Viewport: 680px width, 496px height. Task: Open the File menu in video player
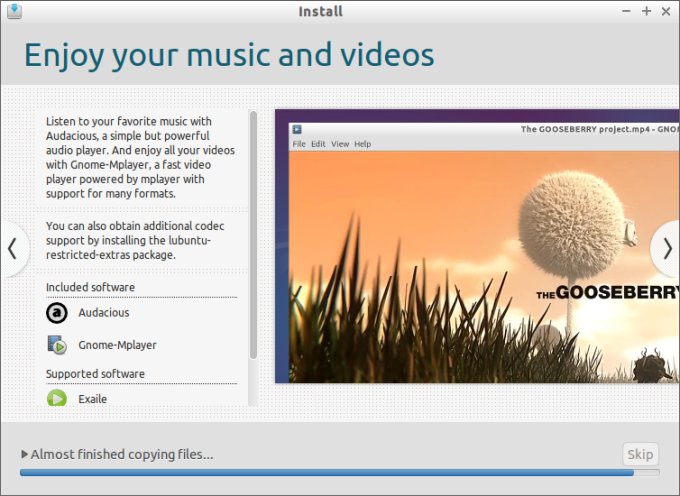pyautogui.click(x=299, y=144)
